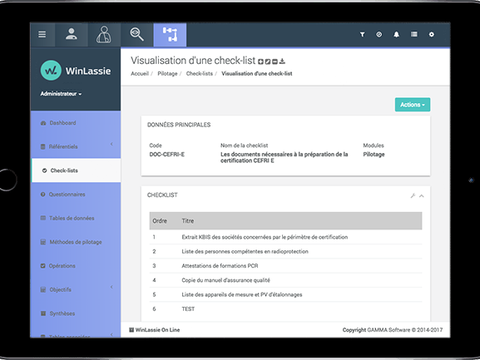Image resolution: width=480 pixels, height=360 pixels.
Task: Click the Dashboard sidebar icon
Action: [x=43, y=123]
